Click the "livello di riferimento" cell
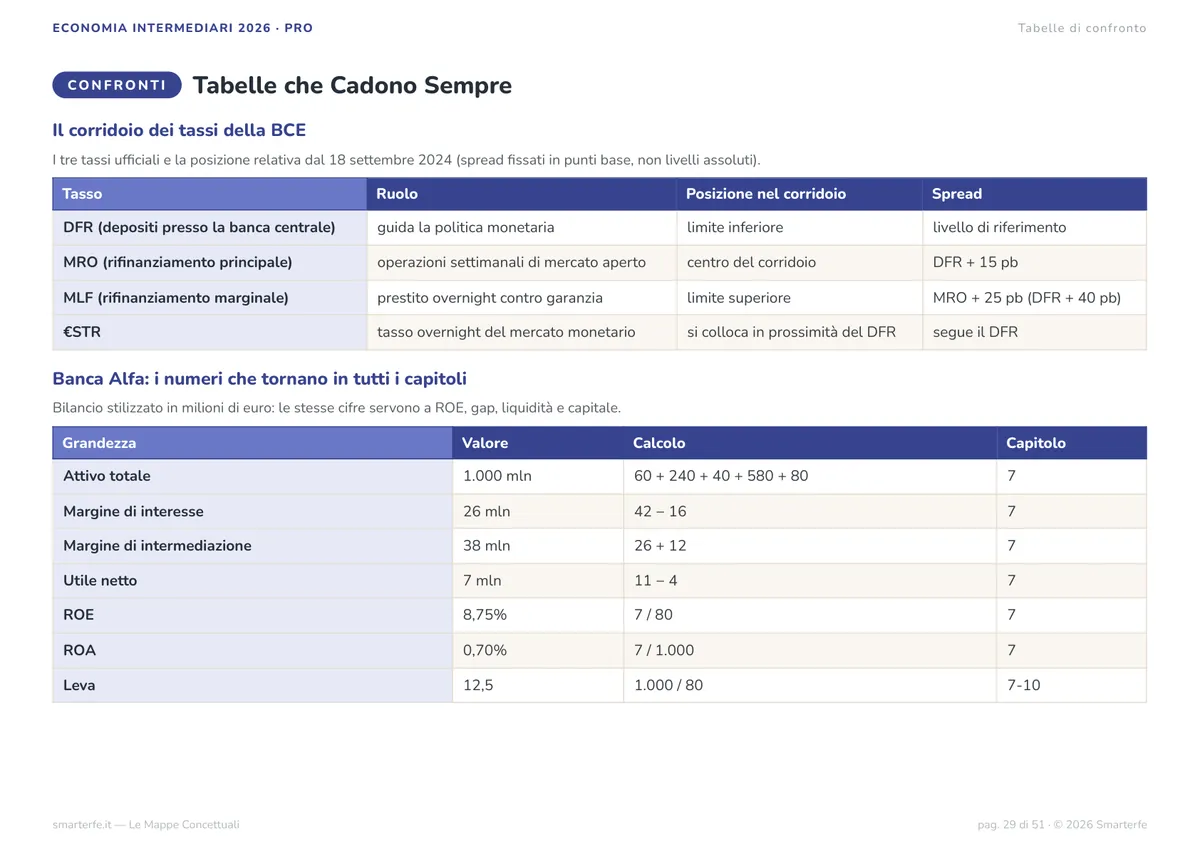The width and height of the screenshot is (1200, 849). click(x=1035, y=228)
